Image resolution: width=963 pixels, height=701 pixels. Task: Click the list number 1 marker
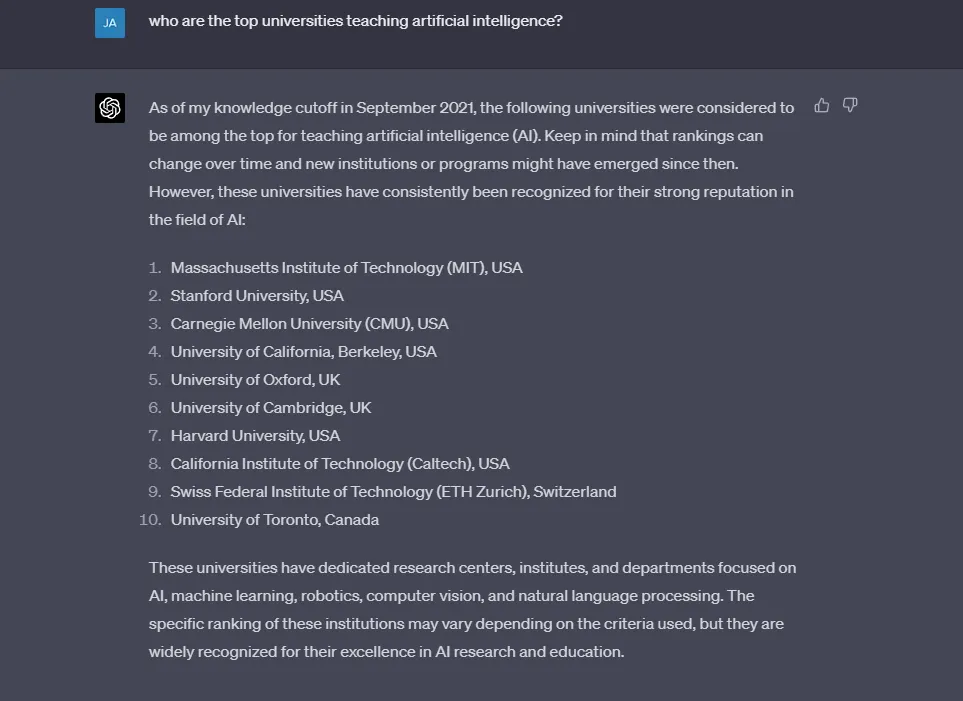point(155,268)
